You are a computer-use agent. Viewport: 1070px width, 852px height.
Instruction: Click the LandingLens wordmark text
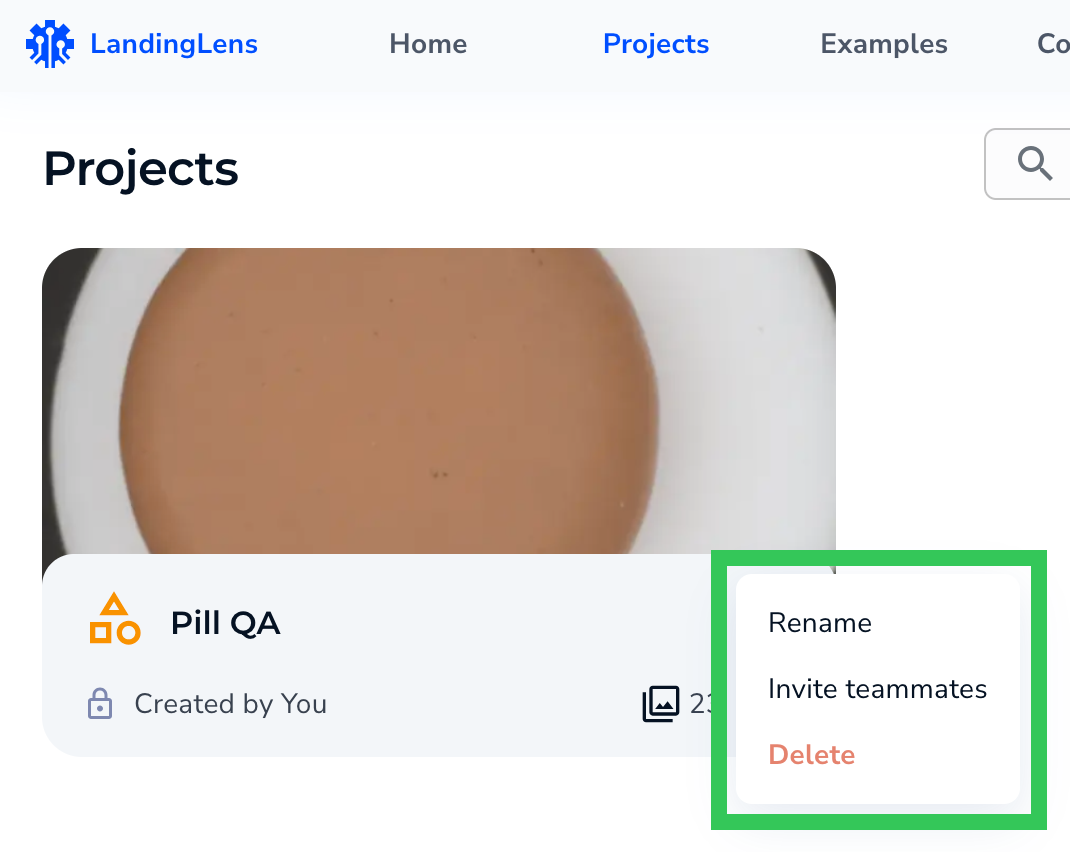click(174, 43)
